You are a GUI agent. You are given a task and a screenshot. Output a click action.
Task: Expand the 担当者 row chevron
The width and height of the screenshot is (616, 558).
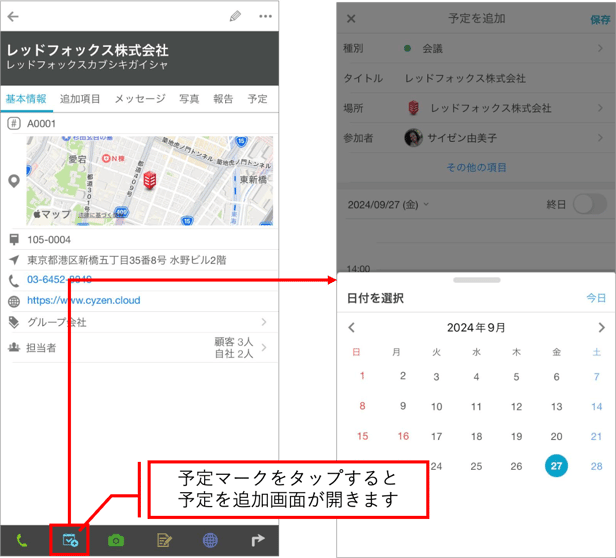[x=264, y=347]
